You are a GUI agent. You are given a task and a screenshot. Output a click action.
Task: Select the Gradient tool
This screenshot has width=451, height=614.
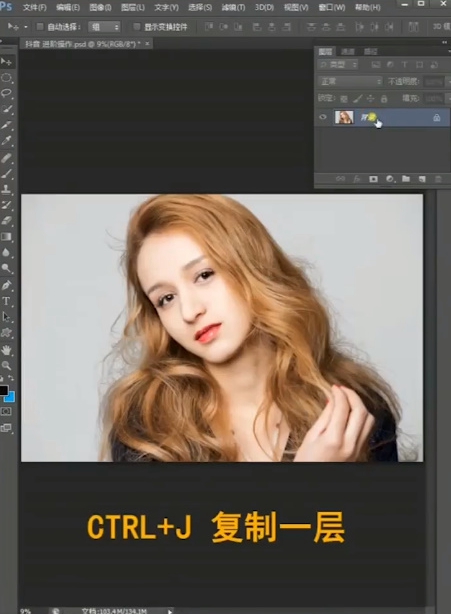pos(7,237)
